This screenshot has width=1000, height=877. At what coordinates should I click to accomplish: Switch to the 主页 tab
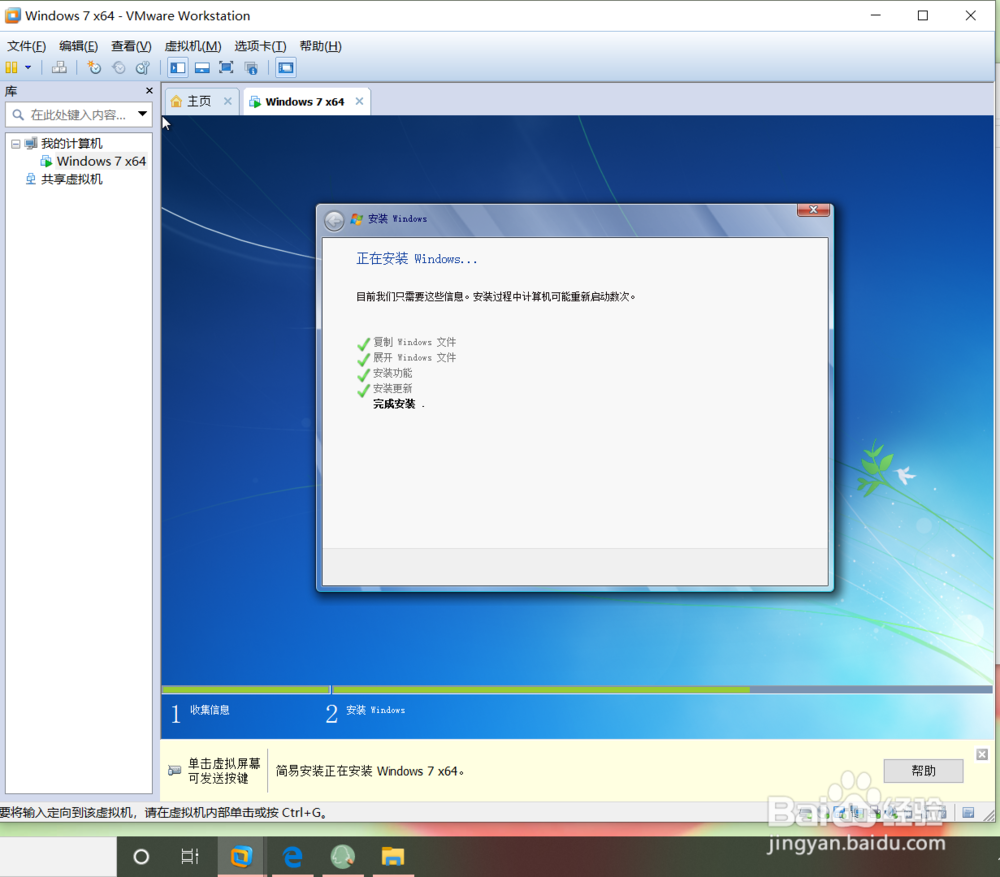[200, 100]
